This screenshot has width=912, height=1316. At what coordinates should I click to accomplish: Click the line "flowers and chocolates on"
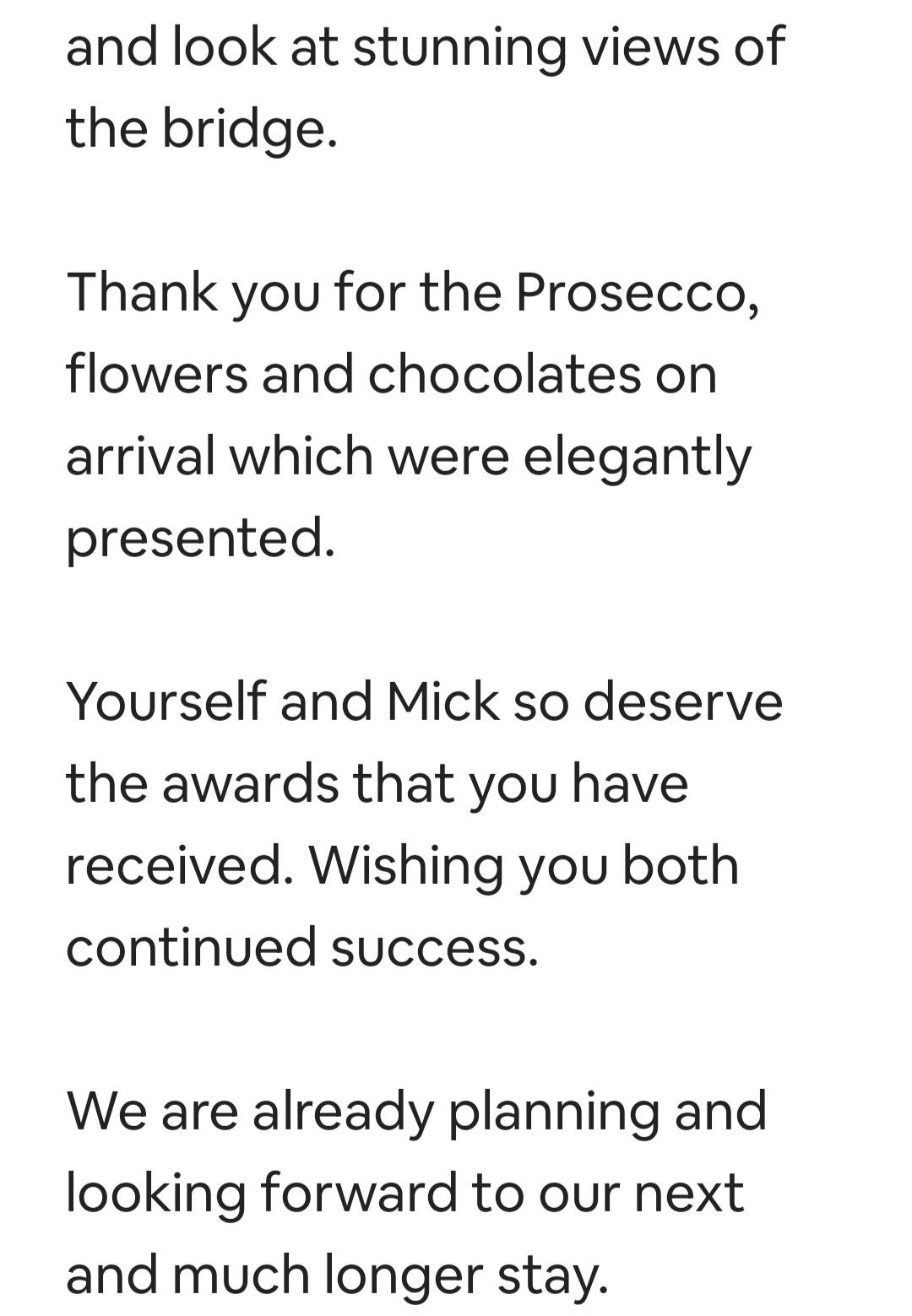(391, 375)
